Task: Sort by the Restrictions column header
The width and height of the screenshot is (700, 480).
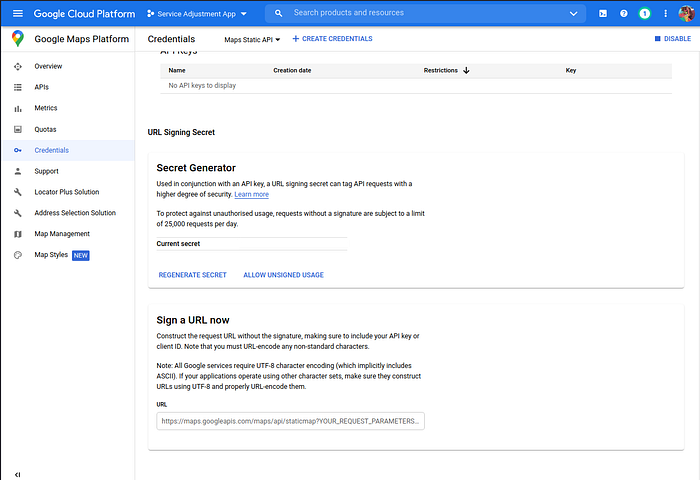Action: (x=441, y=71)
